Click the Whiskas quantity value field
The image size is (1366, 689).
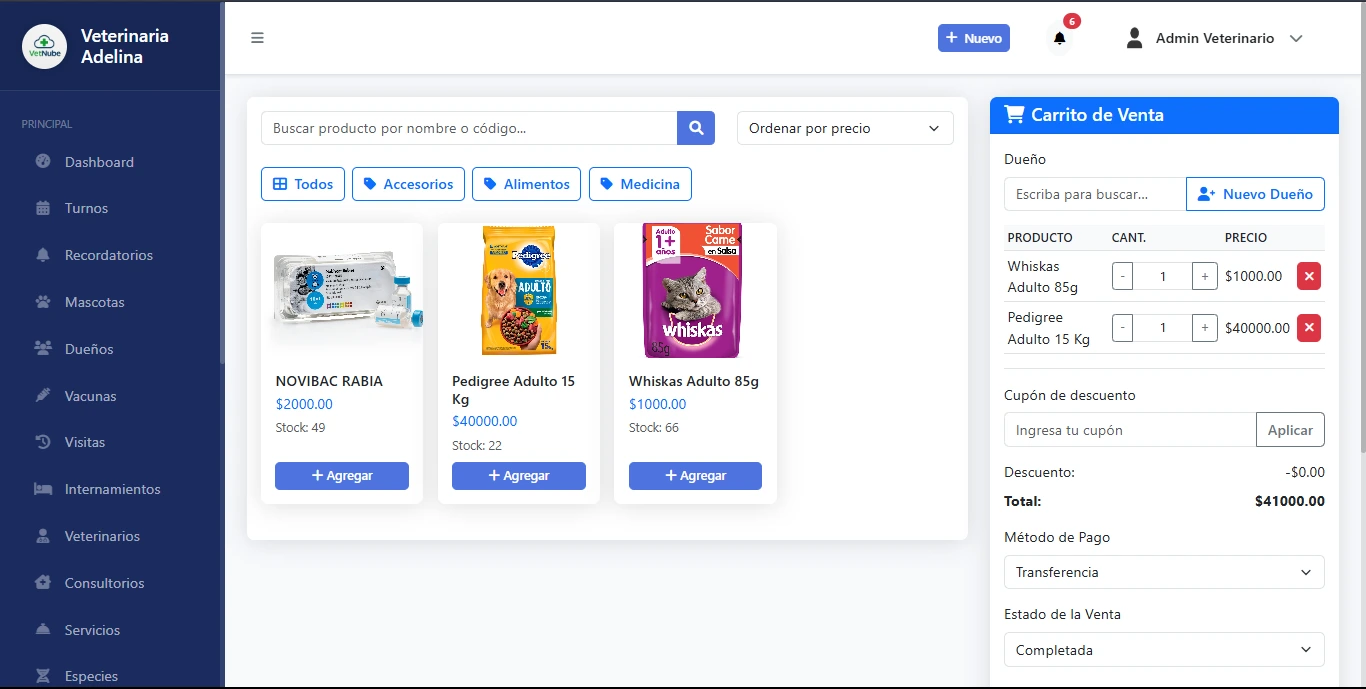pyautogui.click(x=1163, y=276)
